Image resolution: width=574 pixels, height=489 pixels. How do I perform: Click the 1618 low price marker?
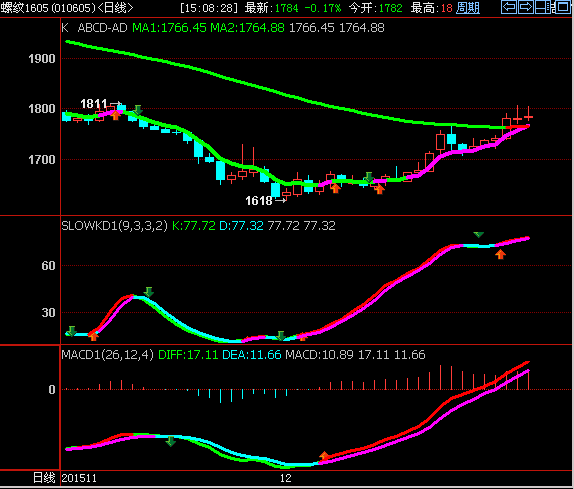point(259,201)
